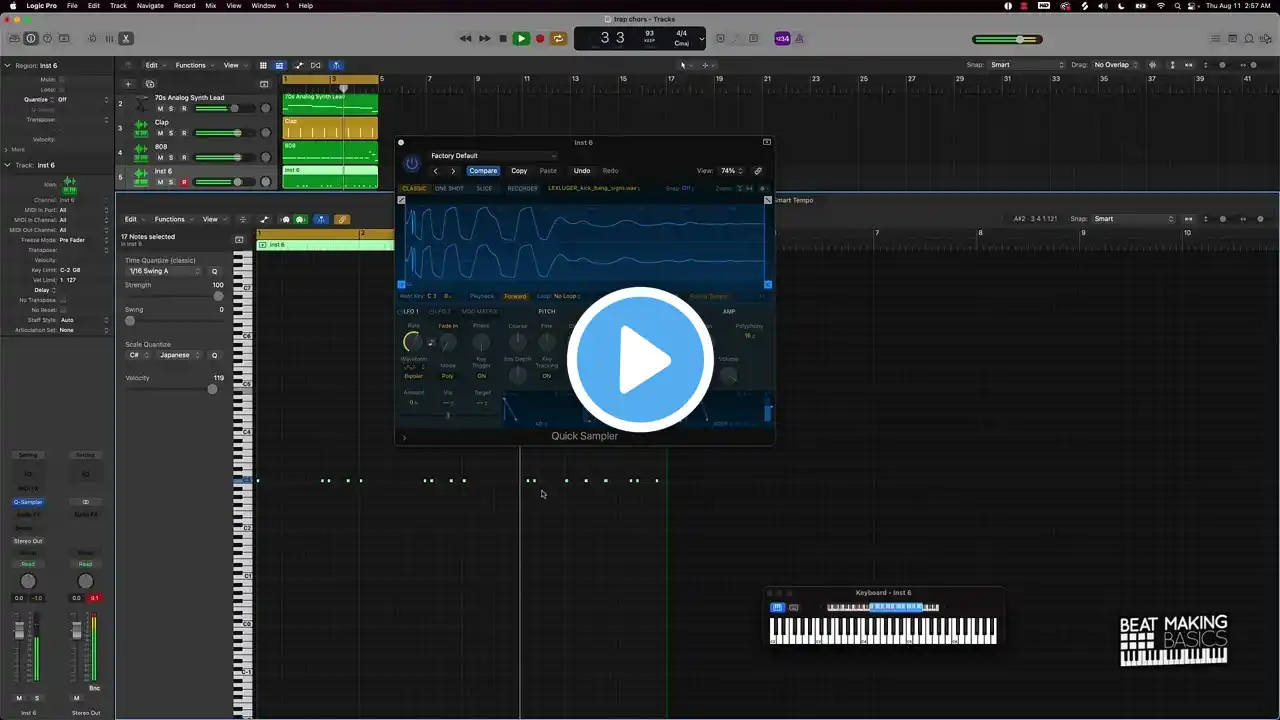Select the RECORDER mode tab

(522, 188)
